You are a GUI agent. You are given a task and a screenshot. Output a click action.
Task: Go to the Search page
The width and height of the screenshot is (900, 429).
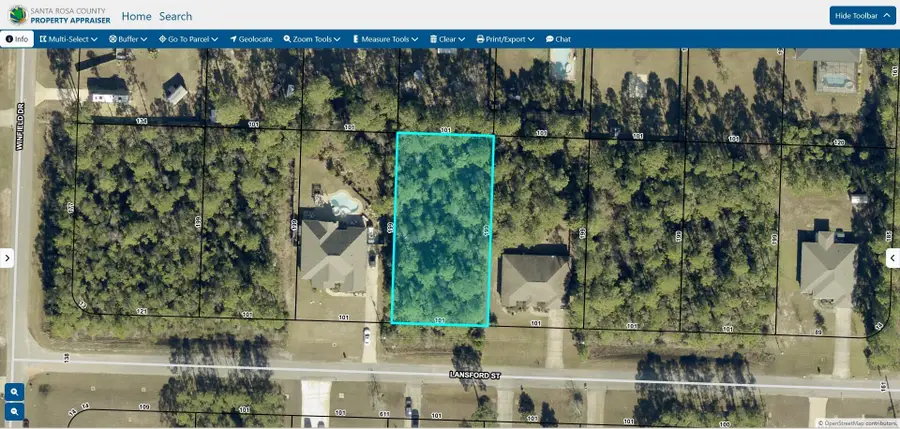pos(176,16)
